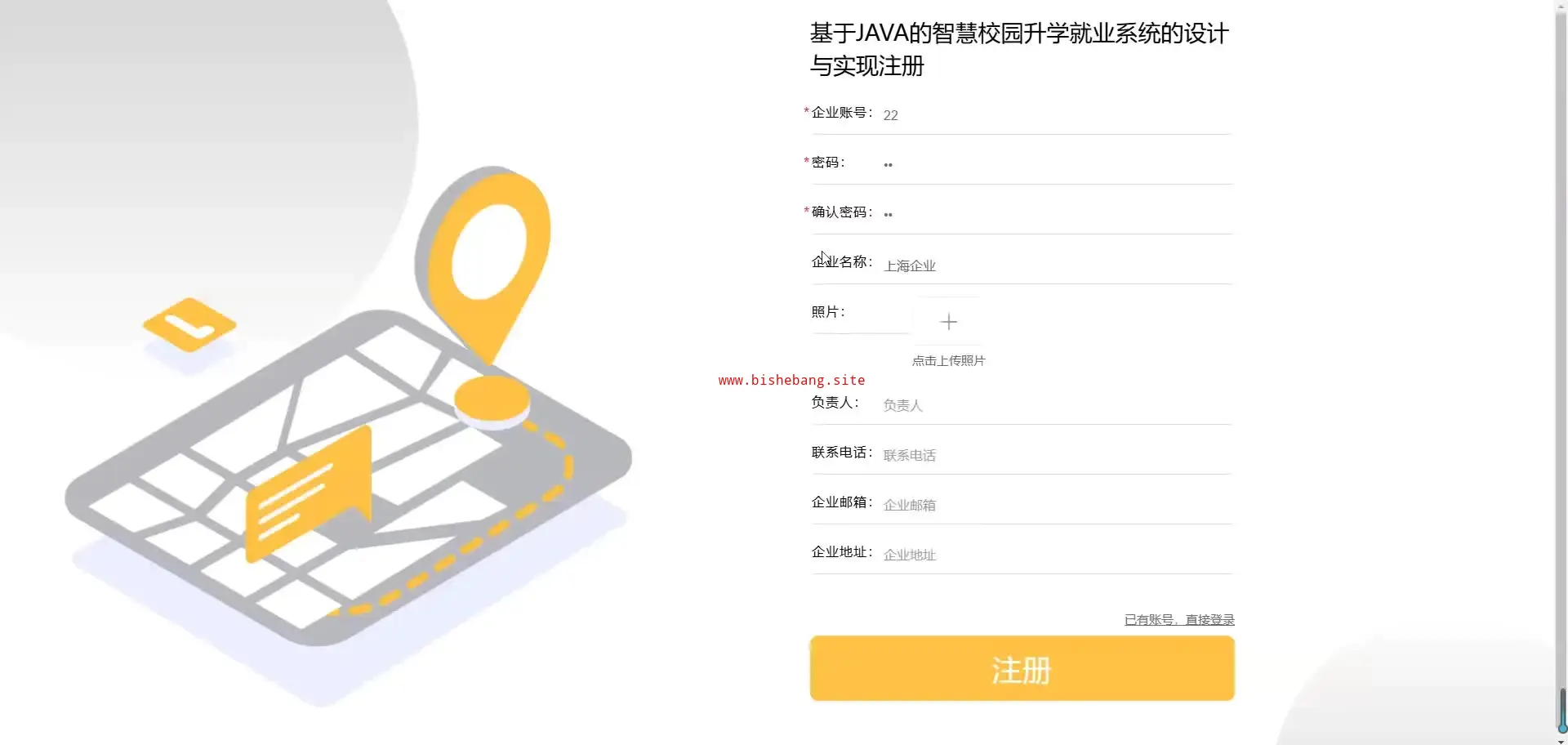The image size is (1568, 745).
Task: Click the 企业邮箱 email input
Action: click(x=1057, y=505)
